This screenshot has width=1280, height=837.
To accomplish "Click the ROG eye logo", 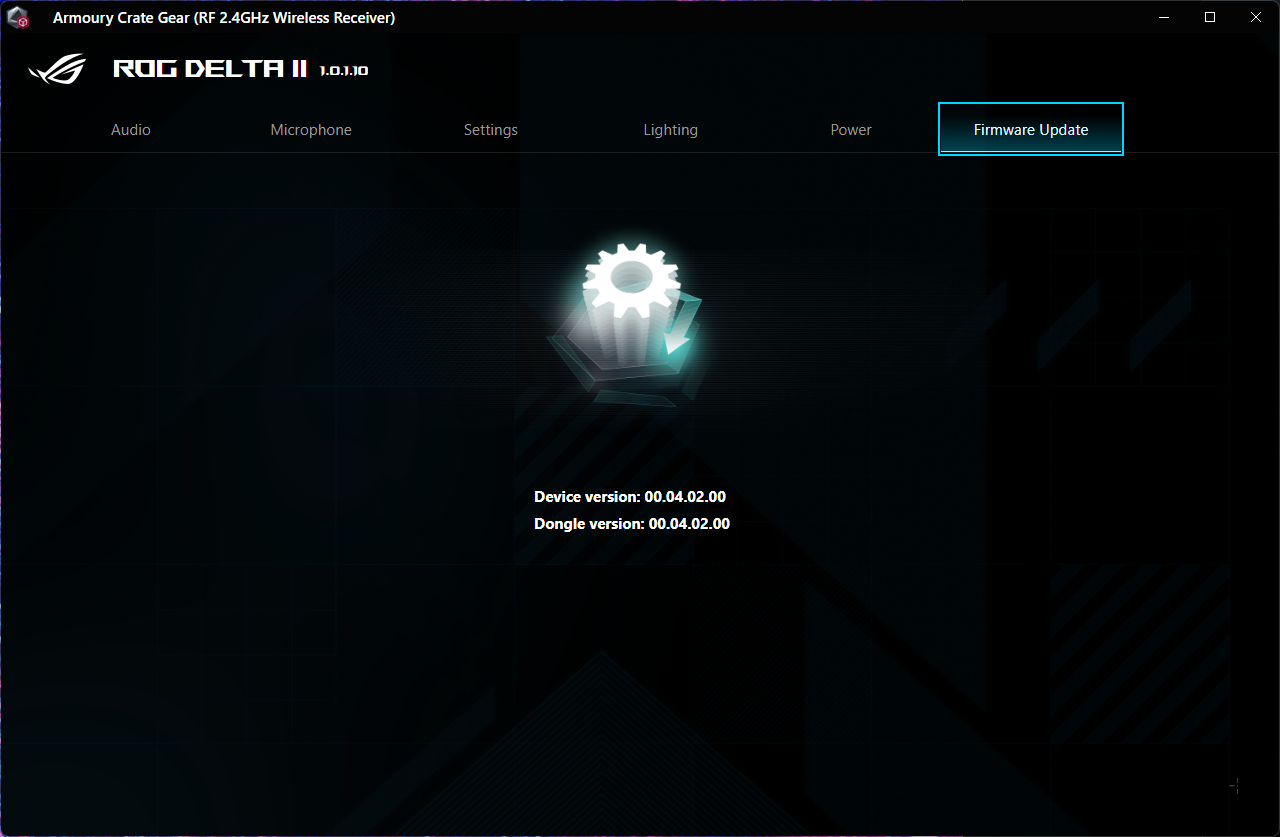I will click(x=58, y=69).
